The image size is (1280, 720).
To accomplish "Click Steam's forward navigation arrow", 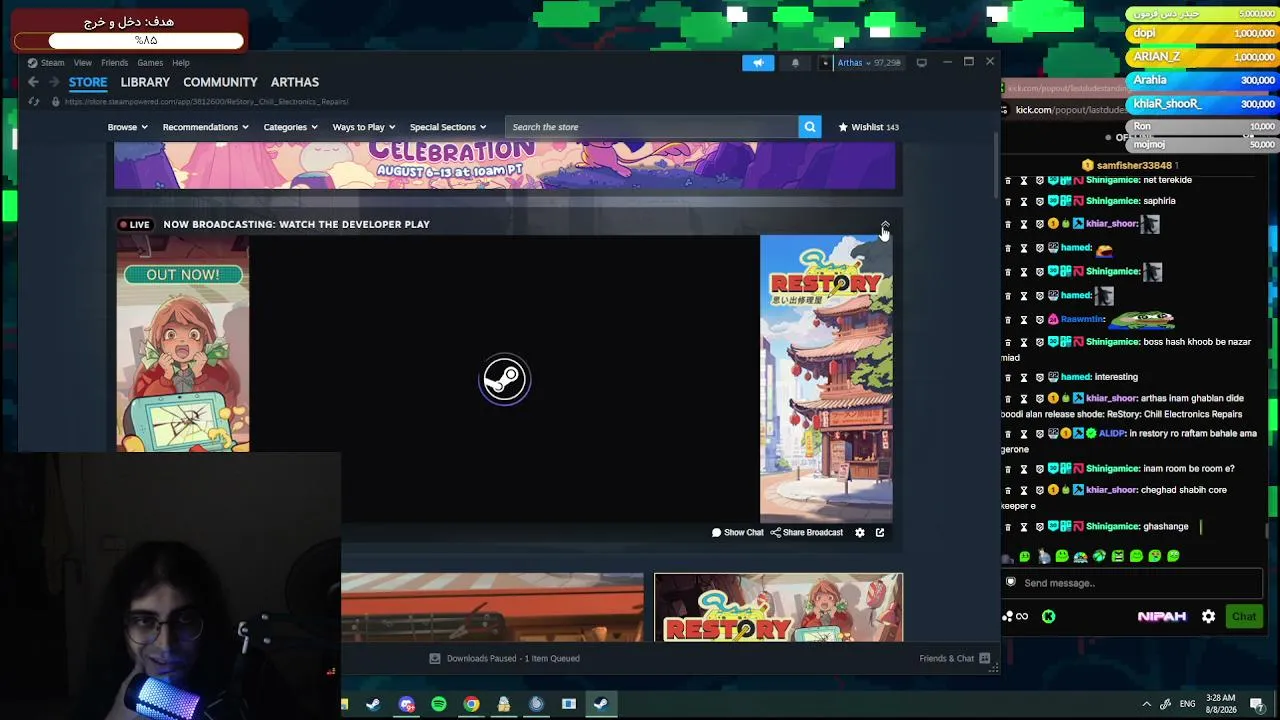I will [x=54, y=82].
